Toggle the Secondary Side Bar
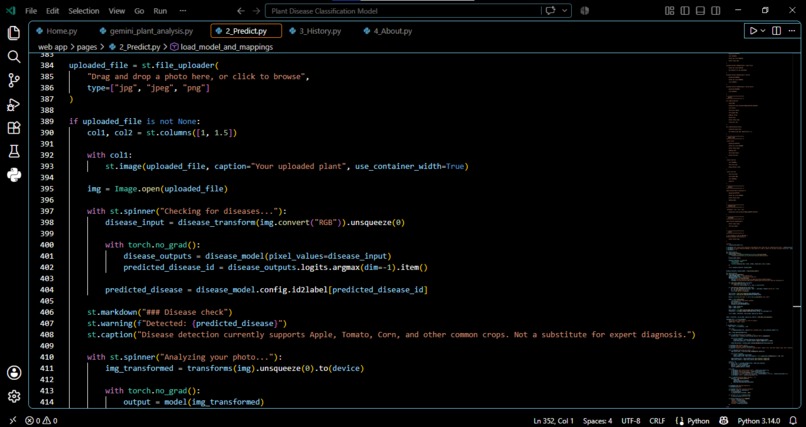The height and width of the screenshot is (427, 806). click(716, 11)
